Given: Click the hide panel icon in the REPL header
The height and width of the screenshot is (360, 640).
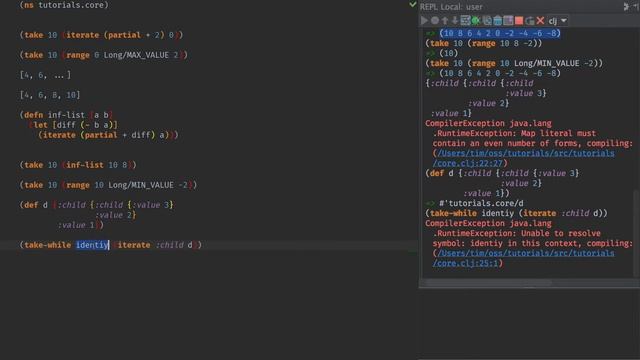Looking at the screenshot, I should 636,7.
